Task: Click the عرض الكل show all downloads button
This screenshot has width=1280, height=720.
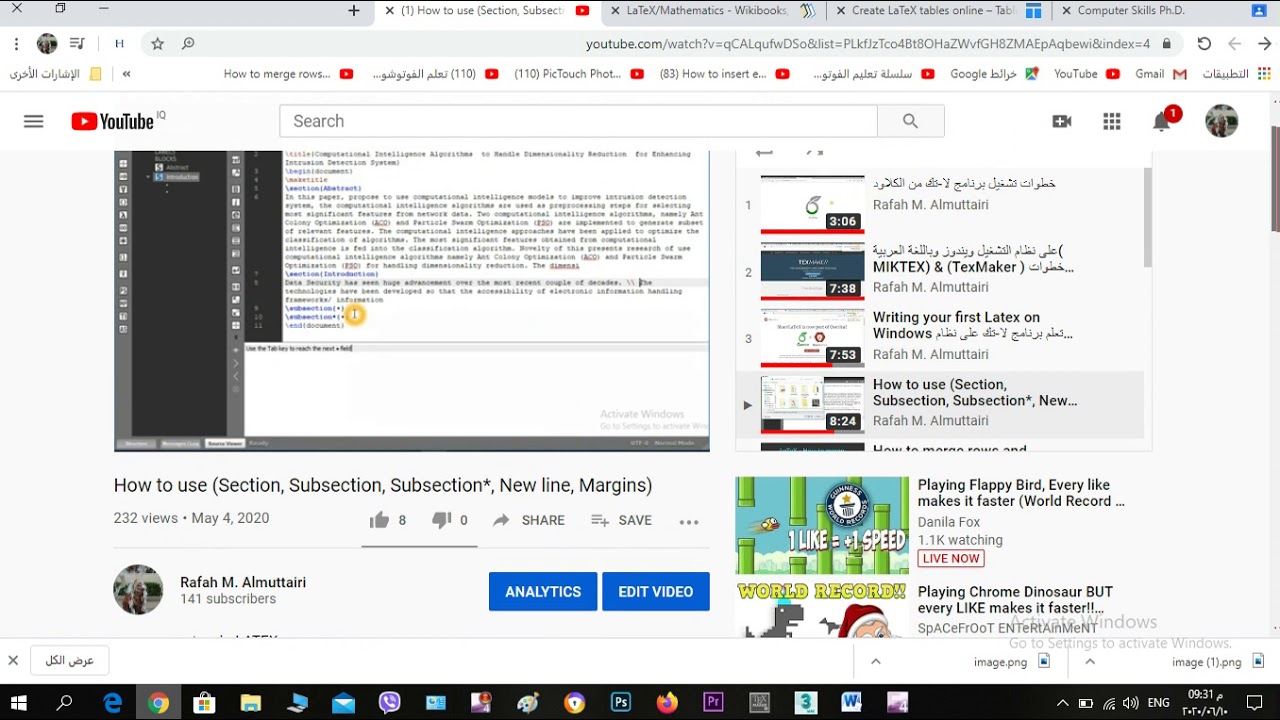Action: [x=69, y=661]
